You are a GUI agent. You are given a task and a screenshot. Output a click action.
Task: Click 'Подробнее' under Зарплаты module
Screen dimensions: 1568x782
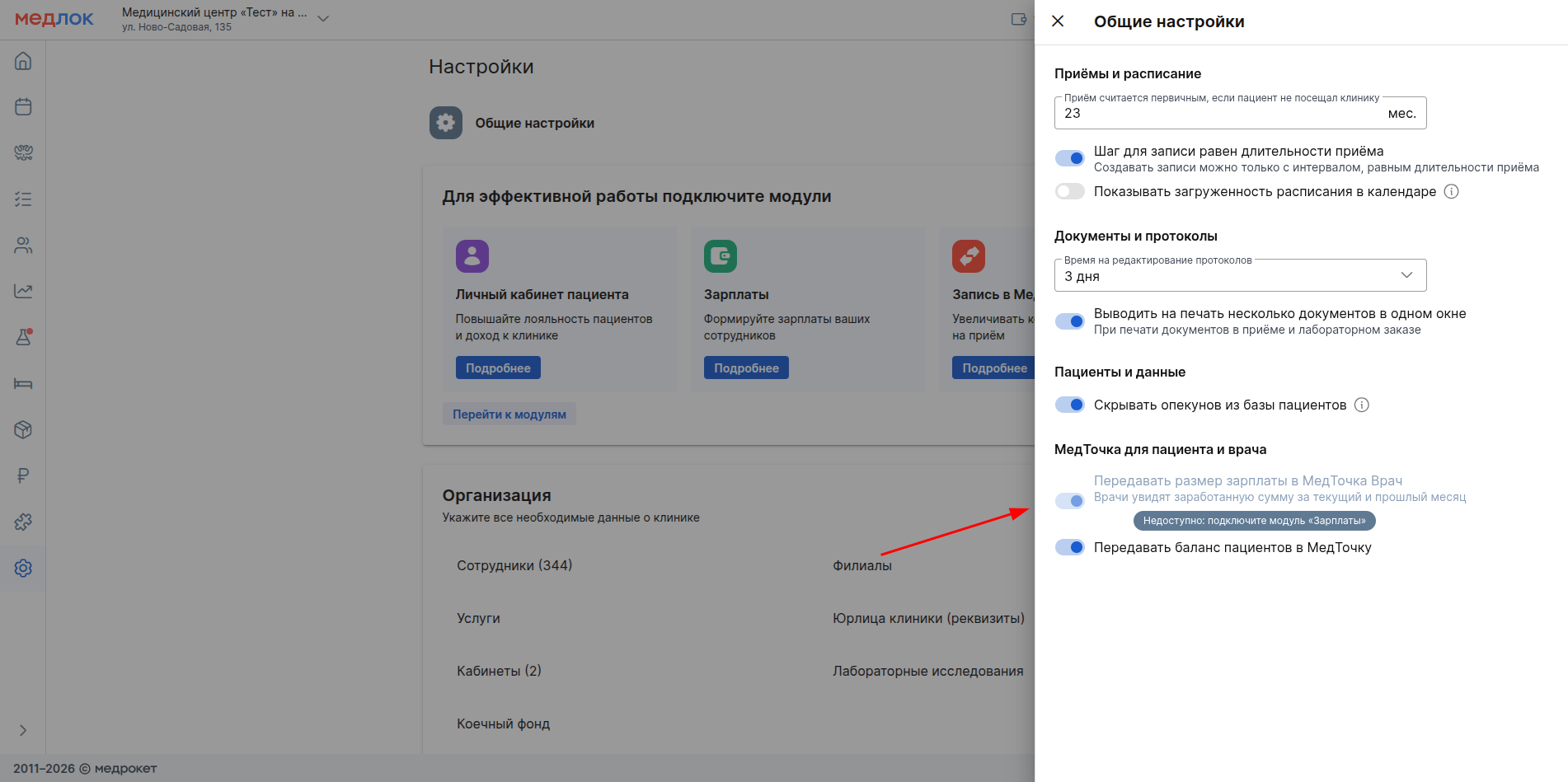[746, 368]
